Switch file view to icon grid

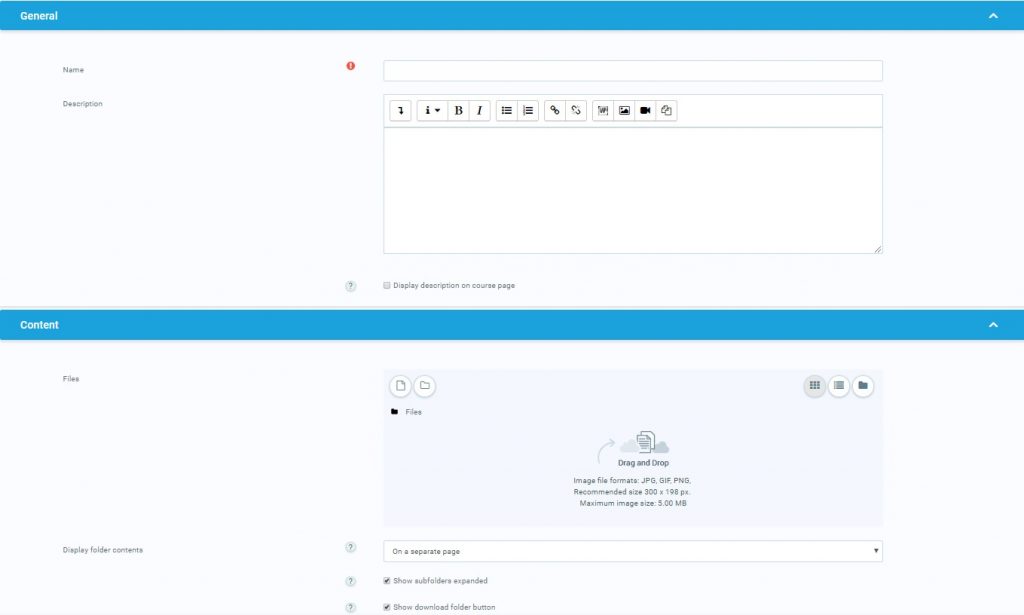[815, 386]
